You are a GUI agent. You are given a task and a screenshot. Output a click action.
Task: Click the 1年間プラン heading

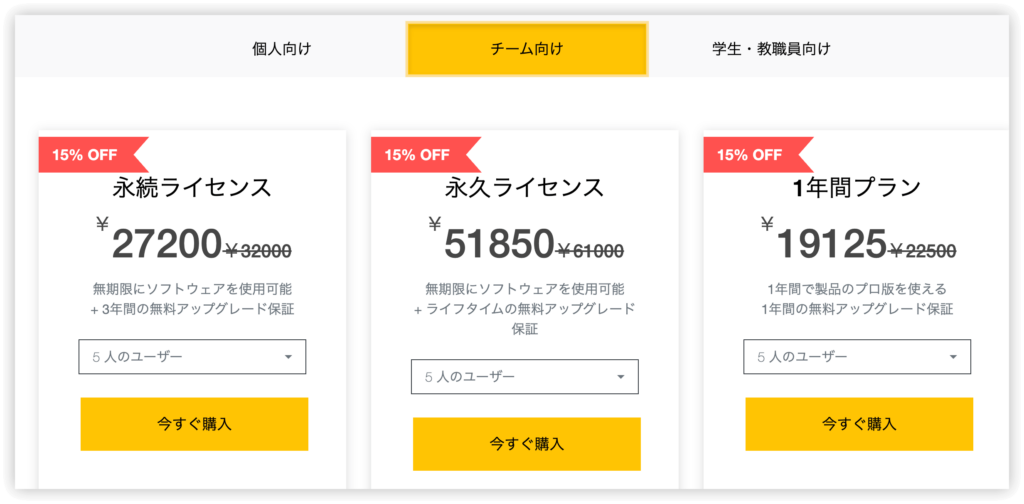tap(857, 187)
